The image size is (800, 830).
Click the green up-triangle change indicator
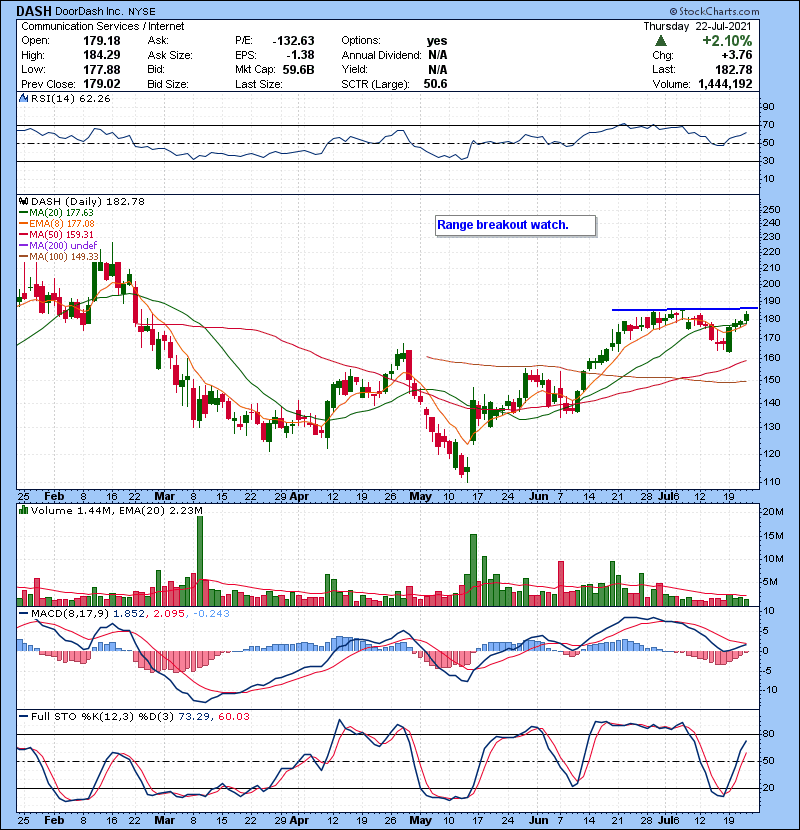(x=660, y=41)
